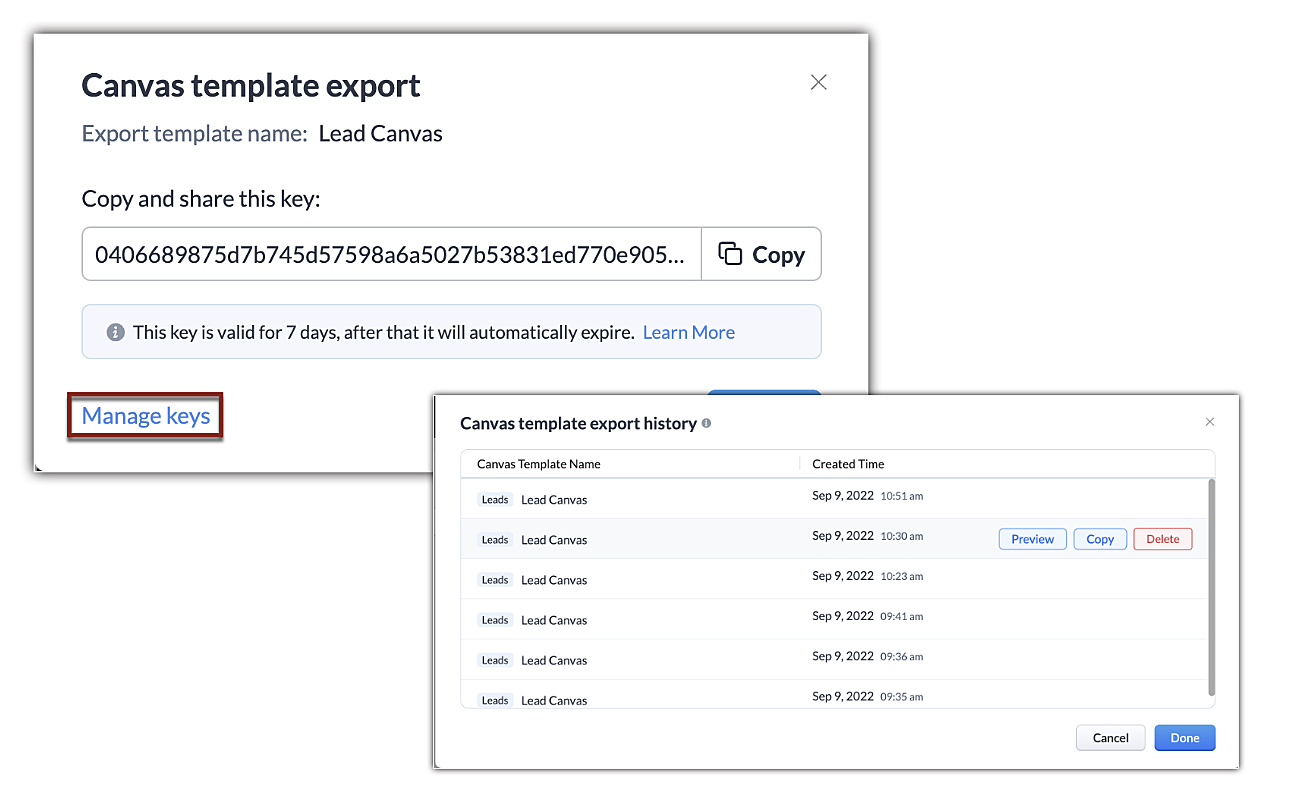
Task: Close the Canvas template export dialog
Action: [x=818, y=83]
